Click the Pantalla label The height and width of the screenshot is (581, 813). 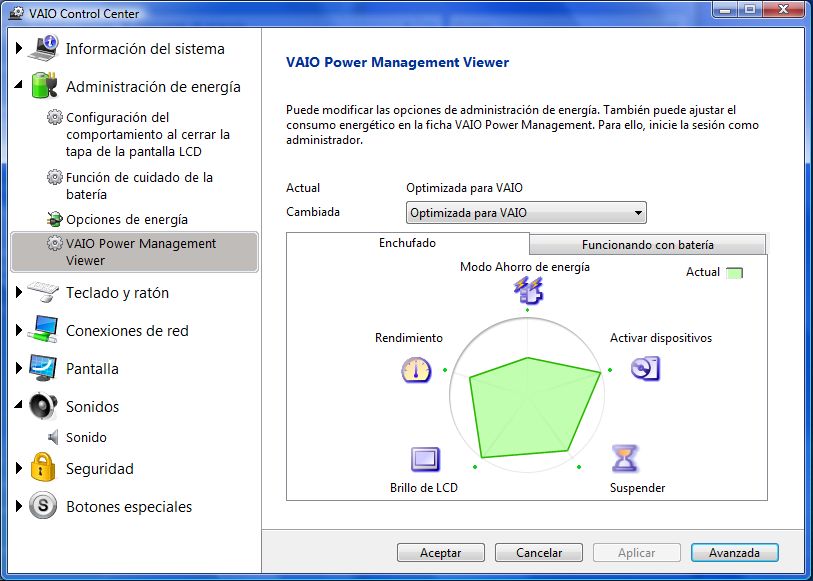tap(92, 369)
